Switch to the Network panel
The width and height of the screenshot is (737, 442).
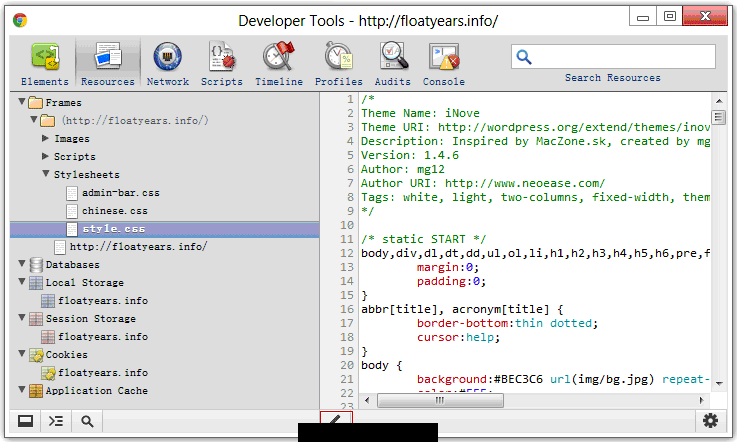tap(168, 64)
